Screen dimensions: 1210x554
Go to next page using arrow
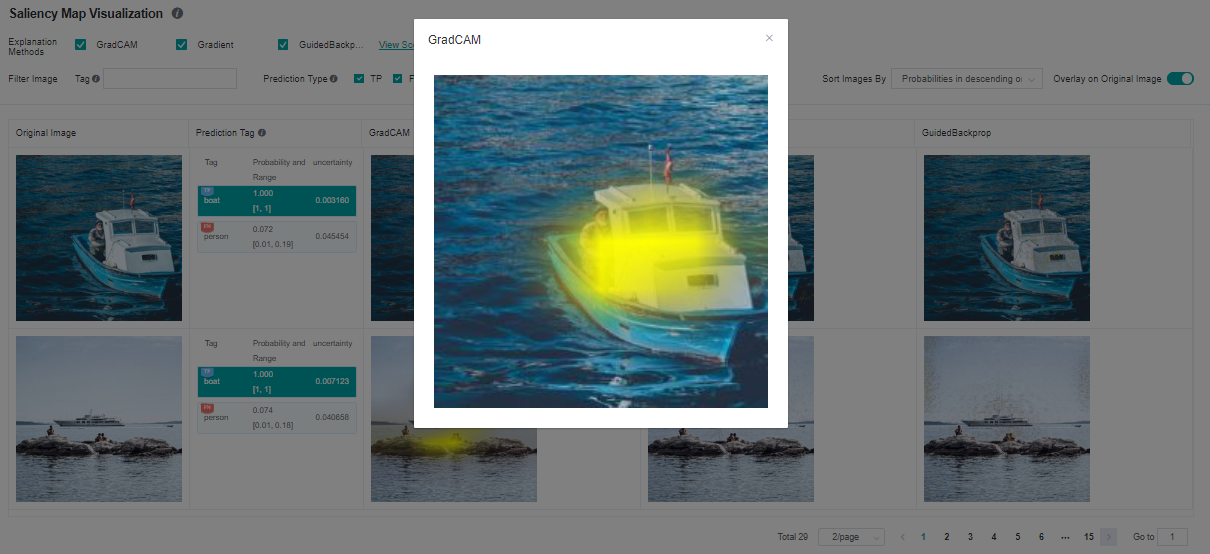coord(1108,537)
